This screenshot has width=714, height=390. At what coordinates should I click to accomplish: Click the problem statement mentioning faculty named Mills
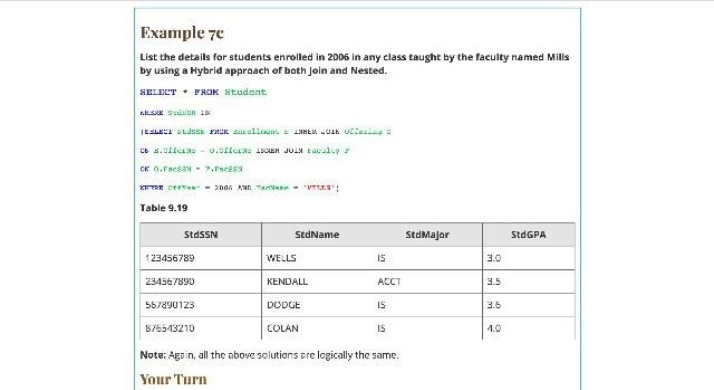tap(355, 64)
